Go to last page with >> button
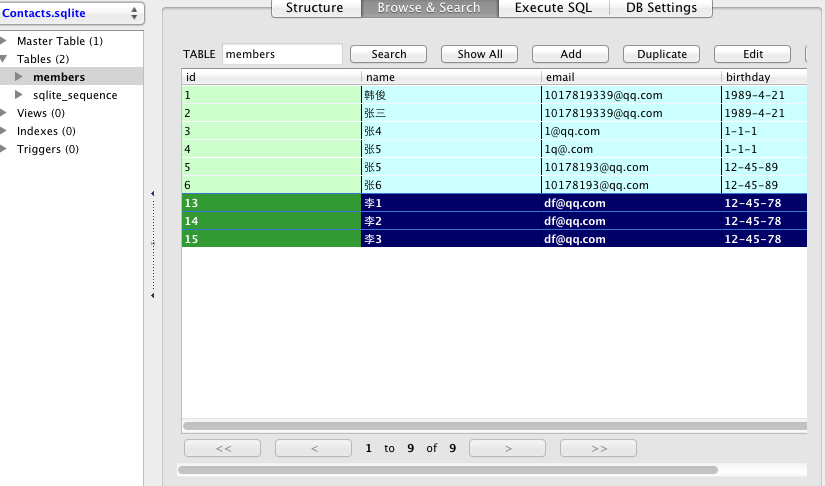This screenshot has height=486, width=825. pos(599,448)
